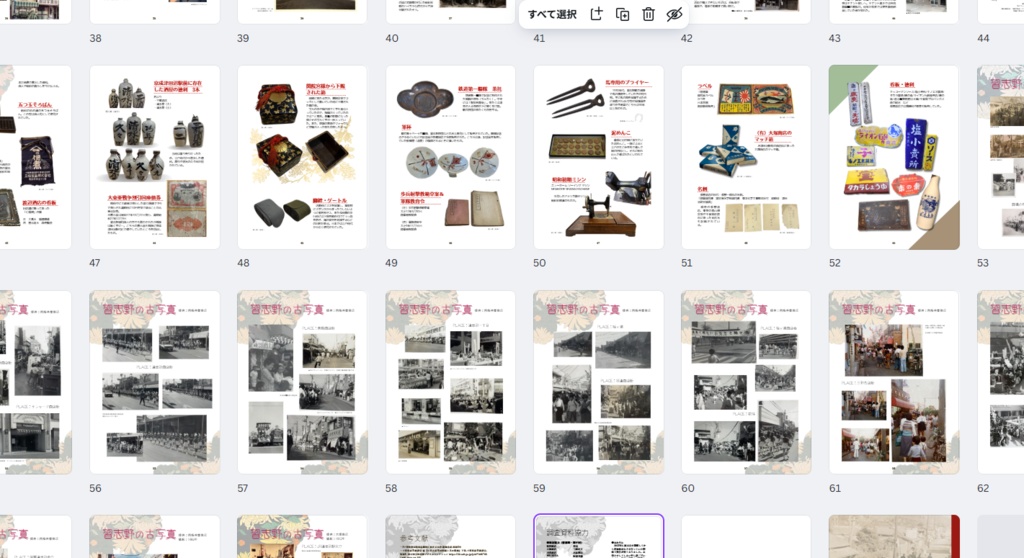
Task: Select the blank white page thumbnail in bottom row
Action: click(746, 536)
